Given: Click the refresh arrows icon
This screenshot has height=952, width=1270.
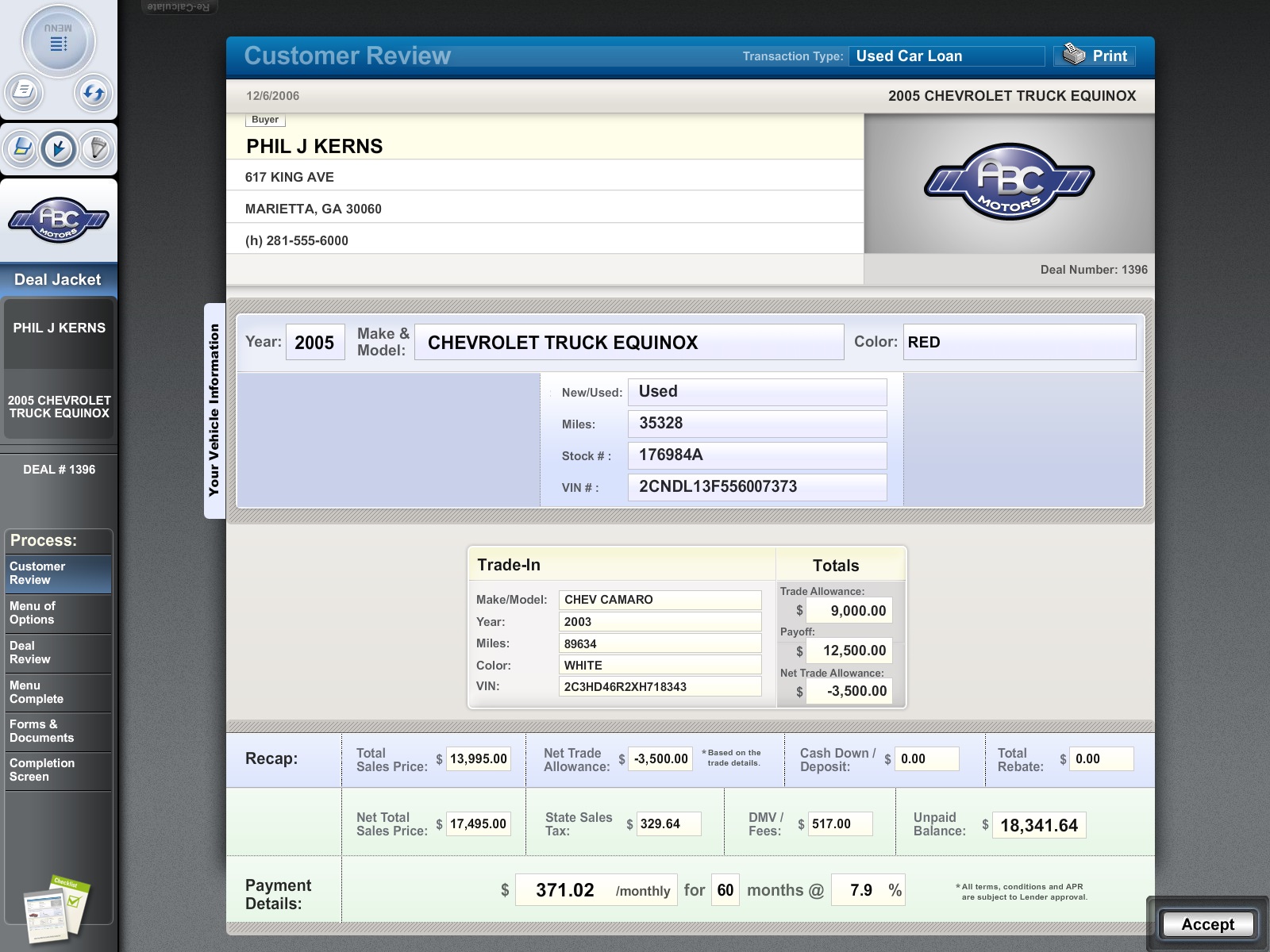Looking at the screenshot, I should coord(94,92).
